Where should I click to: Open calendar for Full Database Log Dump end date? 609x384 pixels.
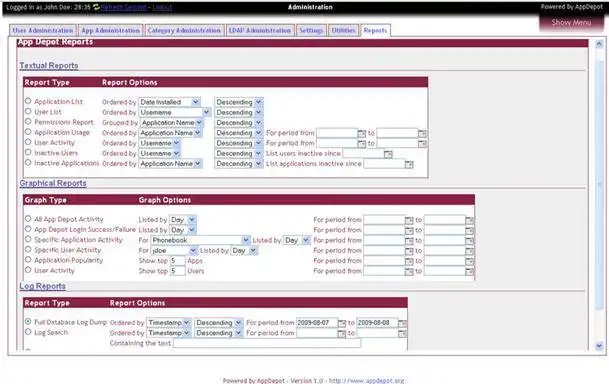tap(402, 323)
